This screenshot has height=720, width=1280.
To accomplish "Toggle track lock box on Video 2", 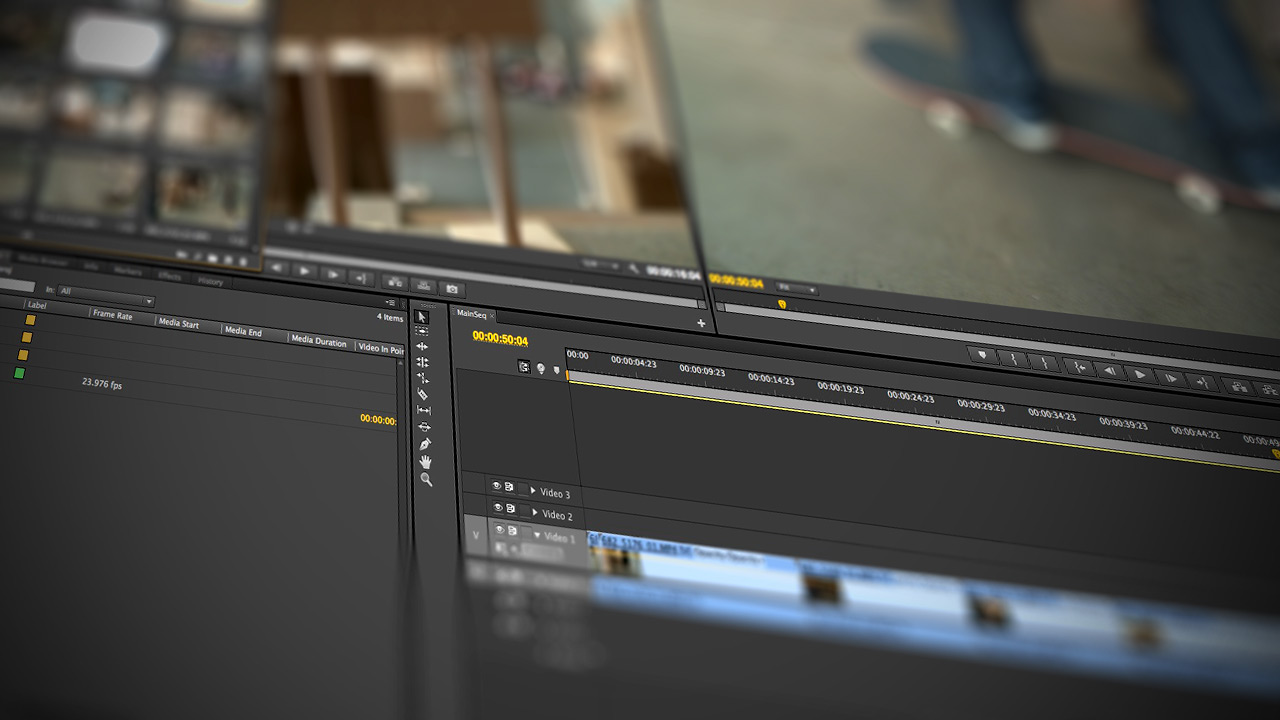I will tap(524, 511).
